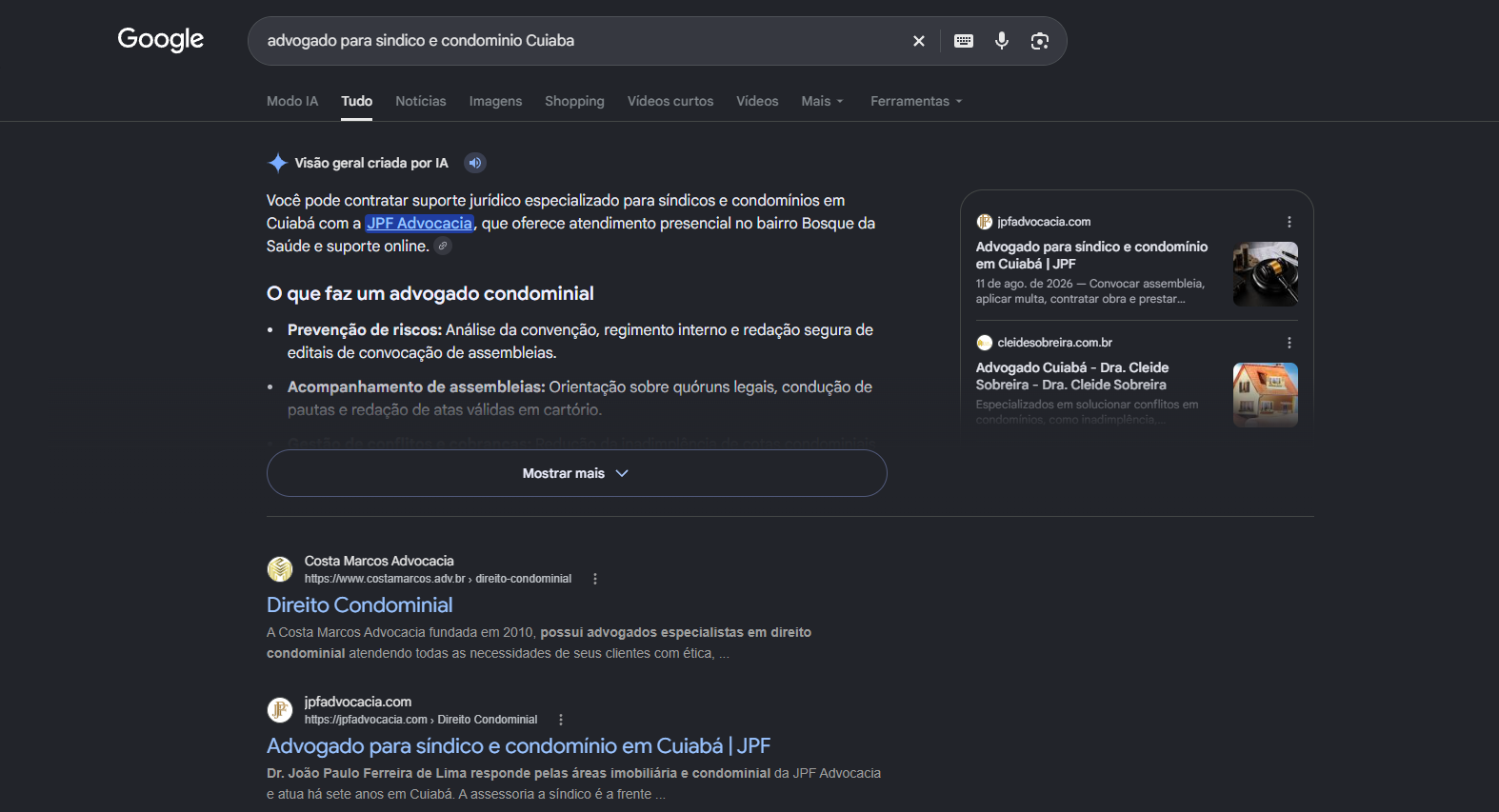
Task: Click the 'https://jpfadvocacia.com › Direito Condominial' breadcrumb
Action: tap(421, 720)
